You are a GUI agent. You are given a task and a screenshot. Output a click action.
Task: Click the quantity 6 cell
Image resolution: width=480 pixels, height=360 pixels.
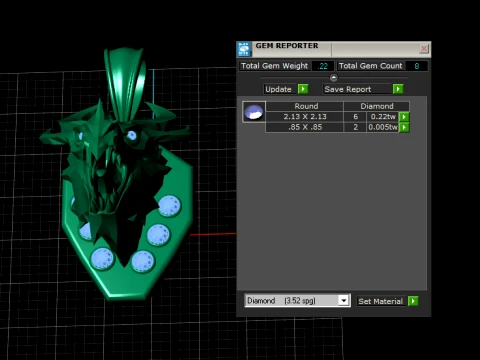coord(355,117)
